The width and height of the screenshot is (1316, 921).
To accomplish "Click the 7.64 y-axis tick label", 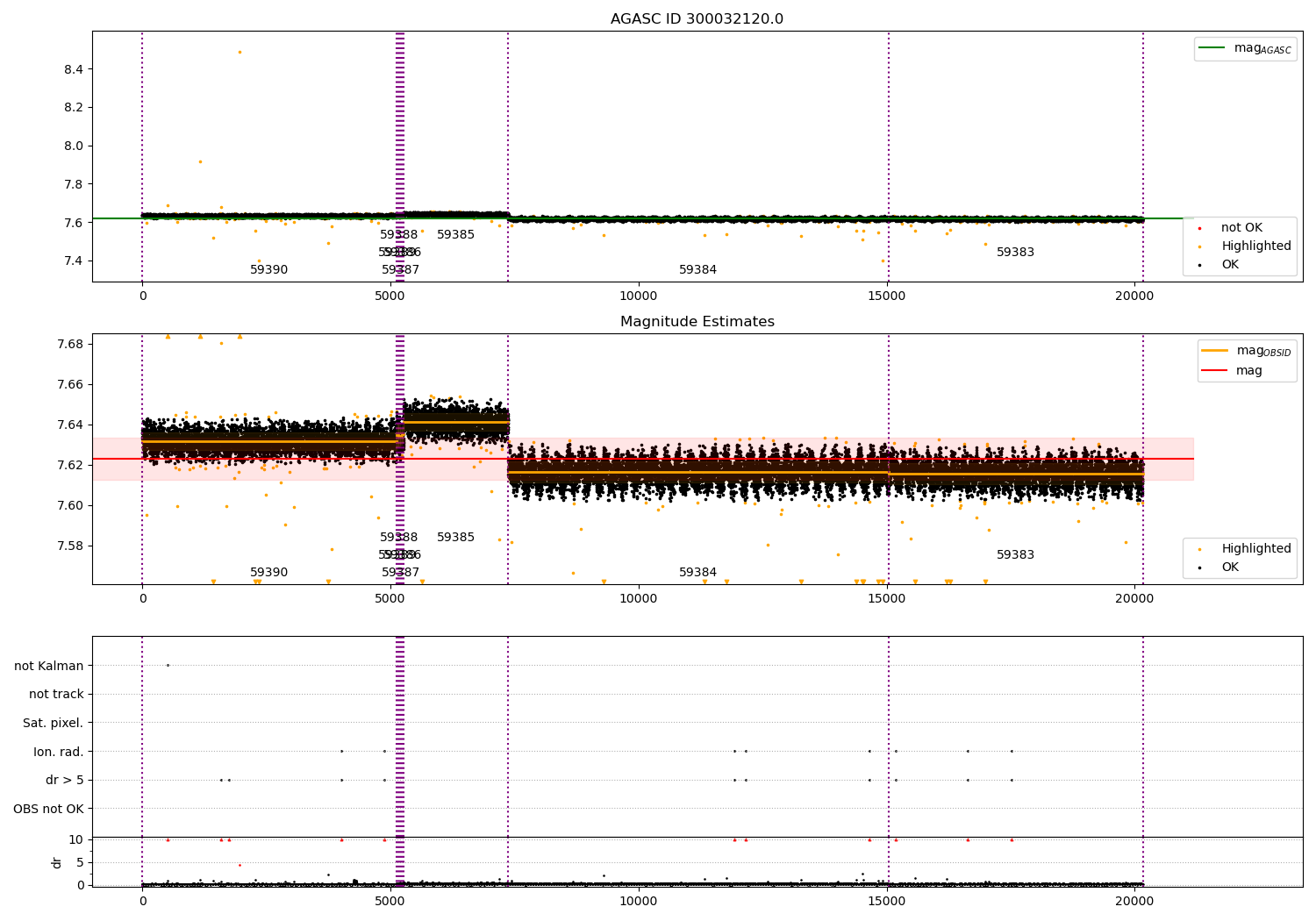I will (70, 425).
